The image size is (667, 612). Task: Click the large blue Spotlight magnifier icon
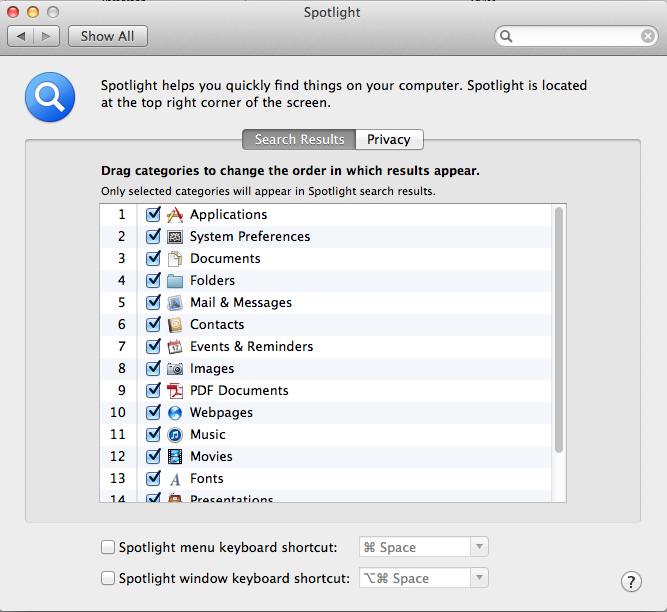click(50, 97)
